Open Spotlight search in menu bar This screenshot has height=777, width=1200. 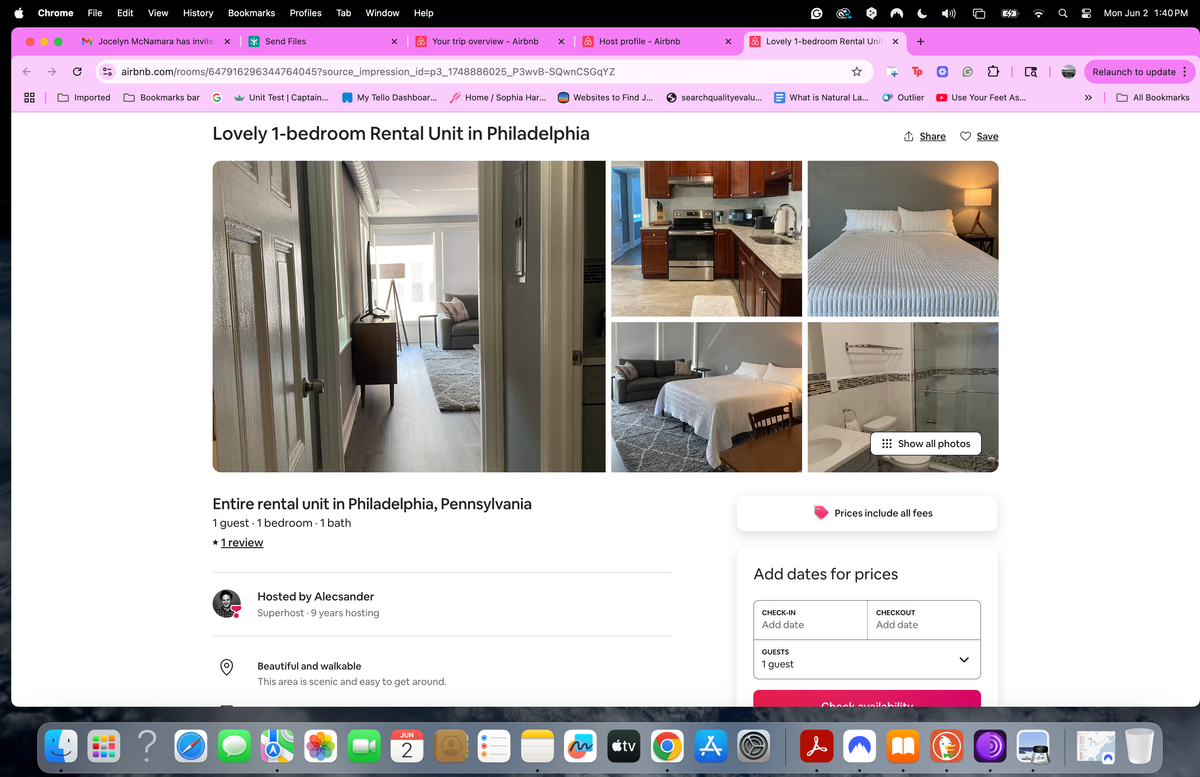click(x=1062, y=13)
